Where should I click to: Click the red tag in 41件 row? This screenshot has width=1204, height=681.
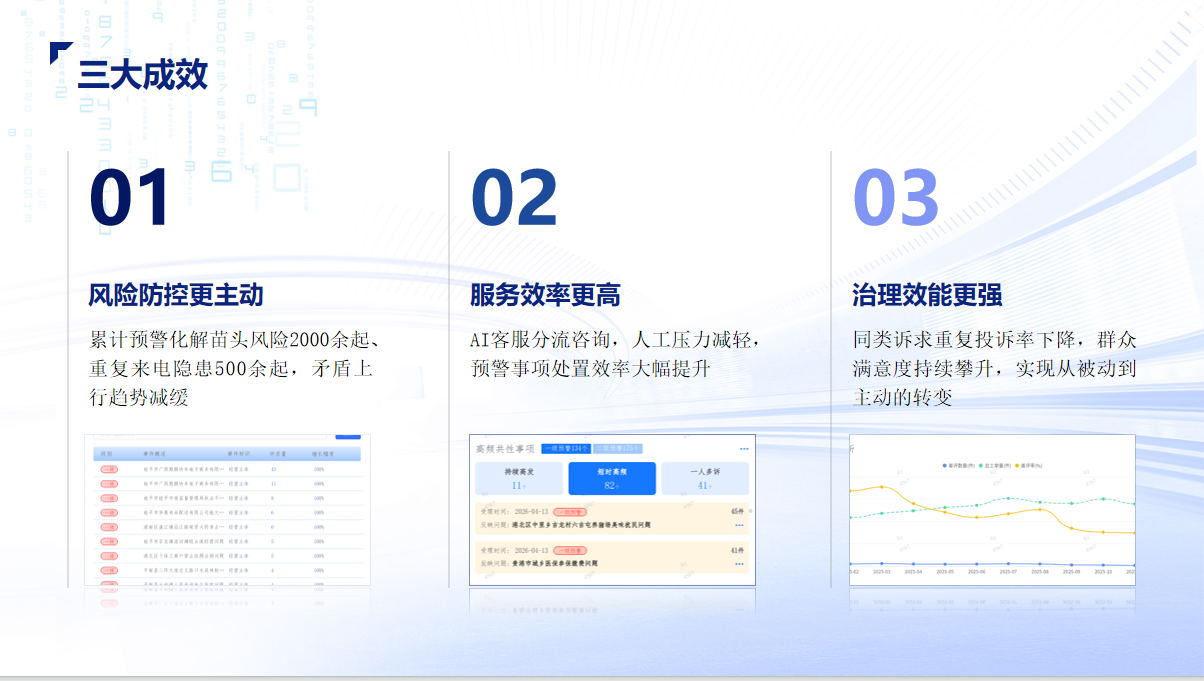(570, 551)
